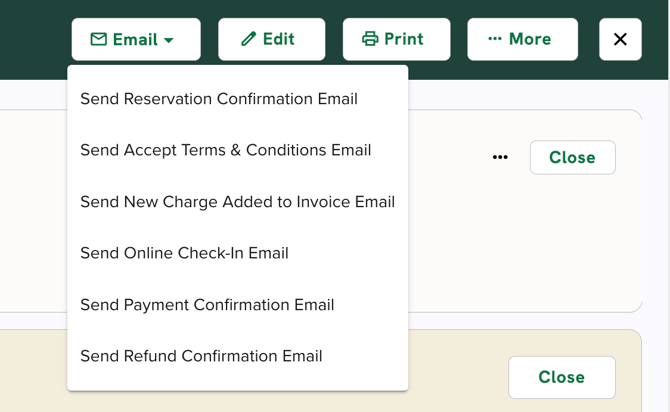The image size is (670, 412).
Task: Select Send Reservation Confirmation Email
Action: (238, 99)
